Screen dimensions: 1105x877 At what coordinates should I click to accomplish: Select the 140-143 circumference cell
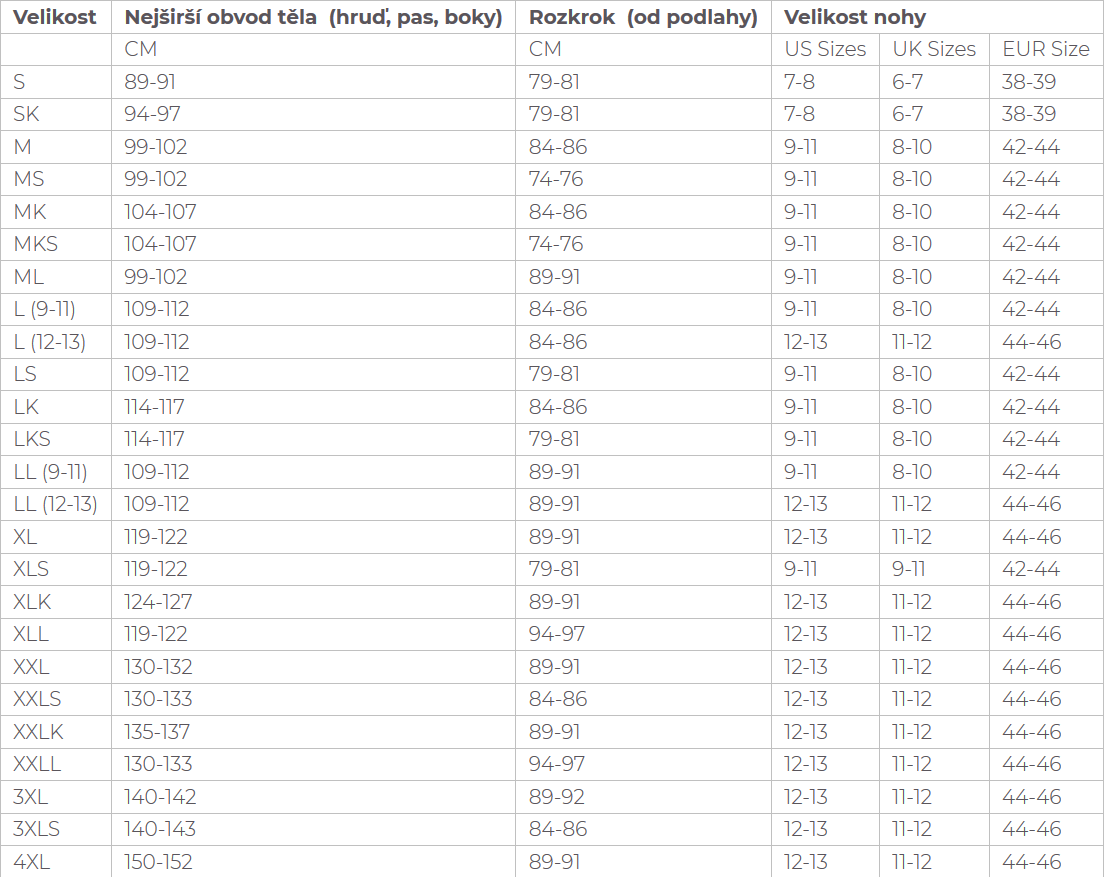(160, 829)
